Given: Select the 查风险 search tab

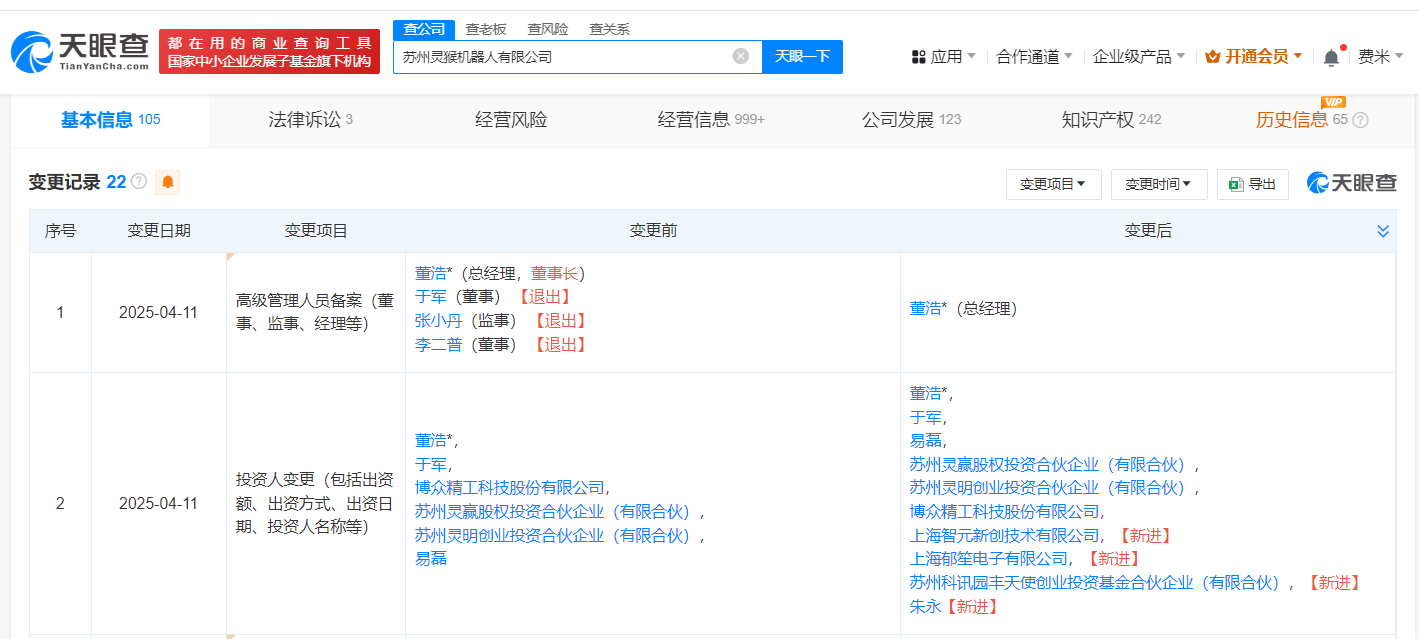Looking at the screenshot, I should [x=548, y=29].
